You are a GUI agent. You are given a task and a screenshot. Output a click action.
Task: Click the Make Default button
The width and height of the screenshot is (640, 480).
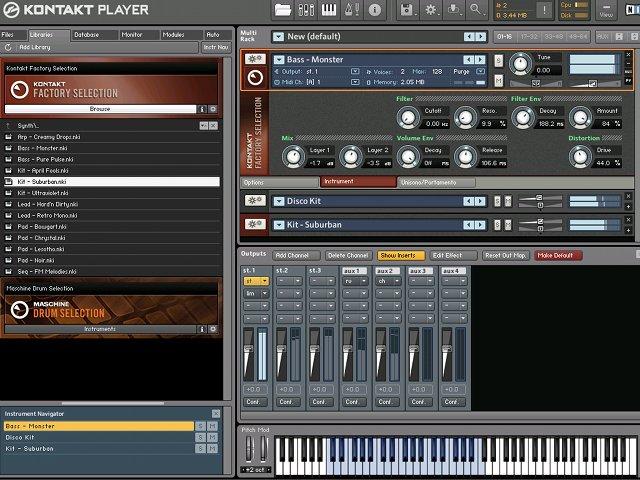click(x=558, y=256)
